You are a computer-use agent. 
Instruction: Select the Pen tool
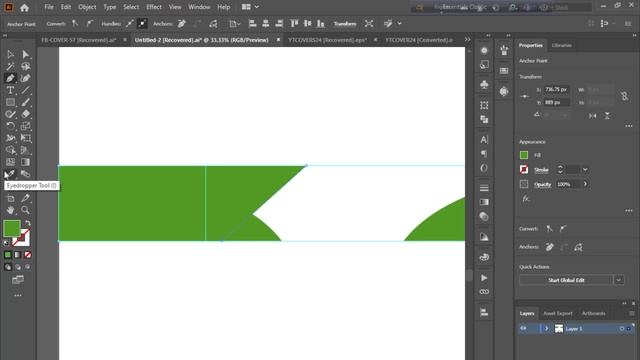pyautogui.click(x=11, y=78)
